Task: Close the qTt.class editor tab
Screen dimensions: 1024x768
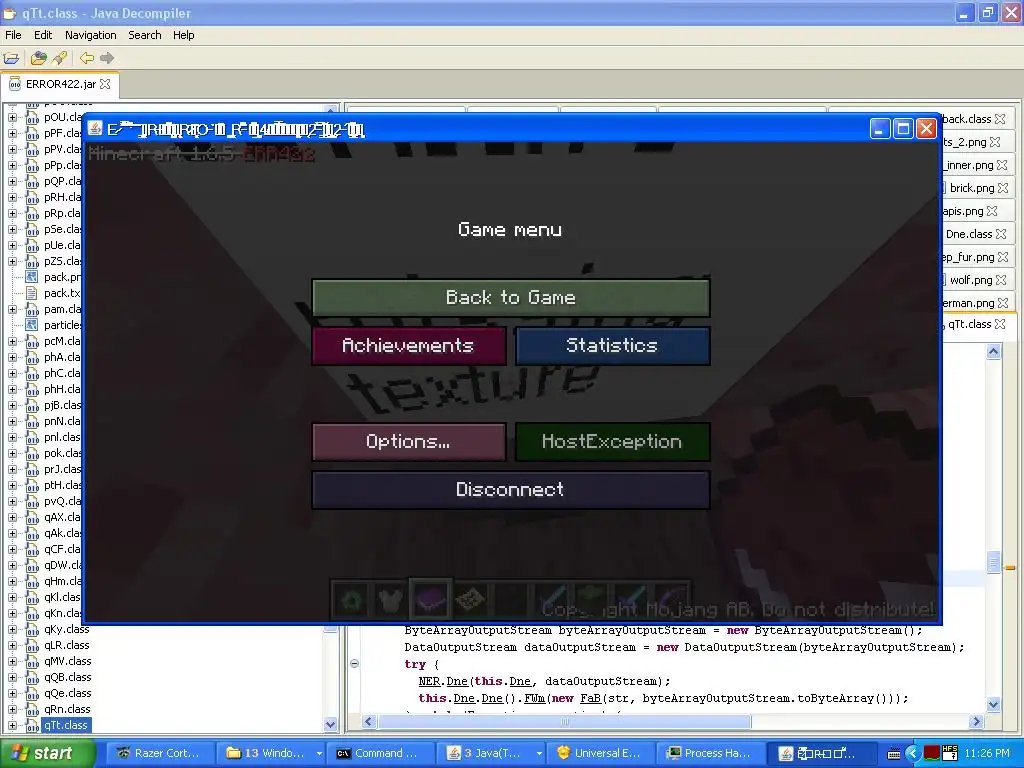Action: click(1000, 324)
